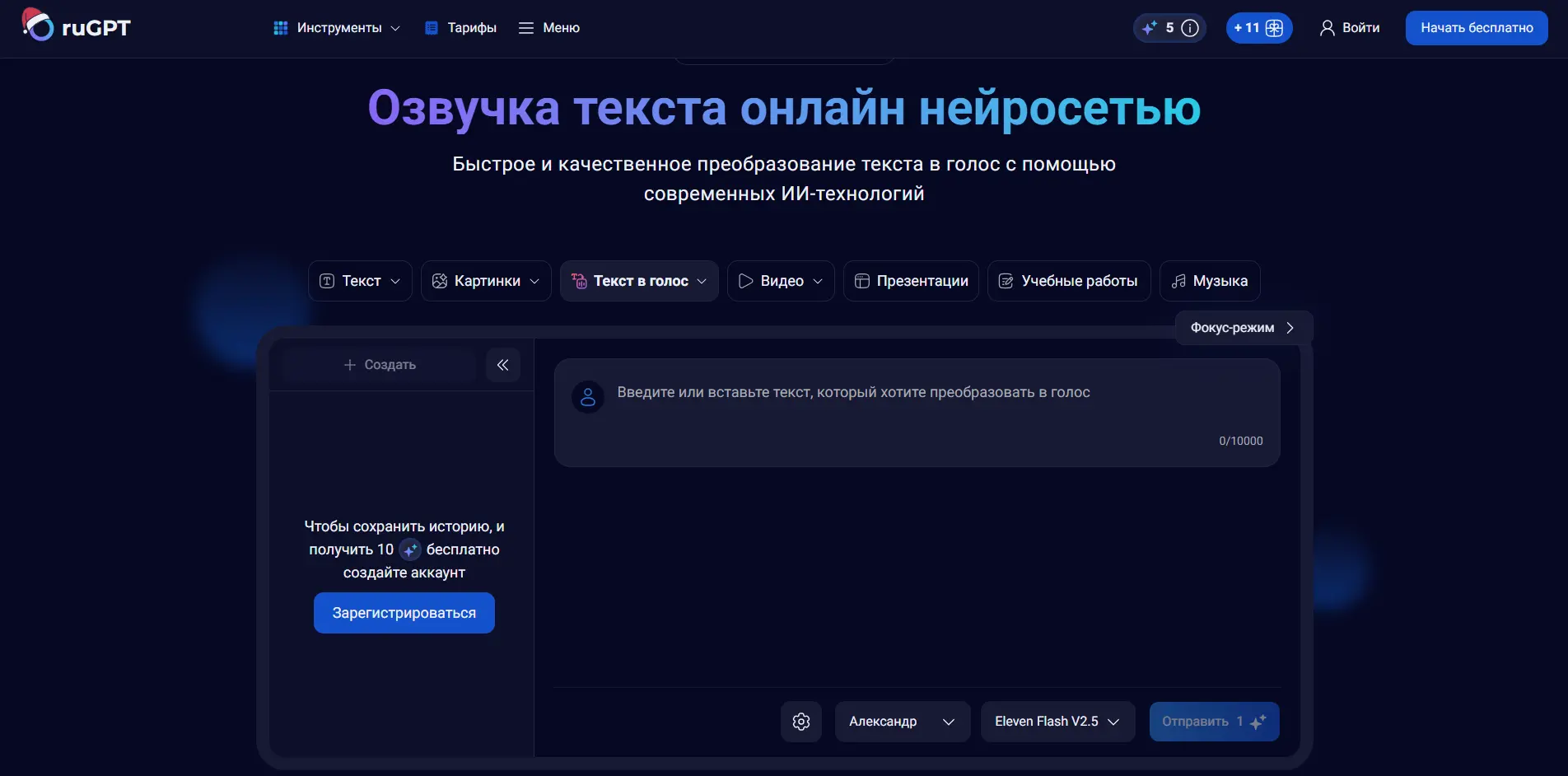Select the Текст tool icon
The height and width of the screenshot is (776, 1568).
[x=328, y=281]
